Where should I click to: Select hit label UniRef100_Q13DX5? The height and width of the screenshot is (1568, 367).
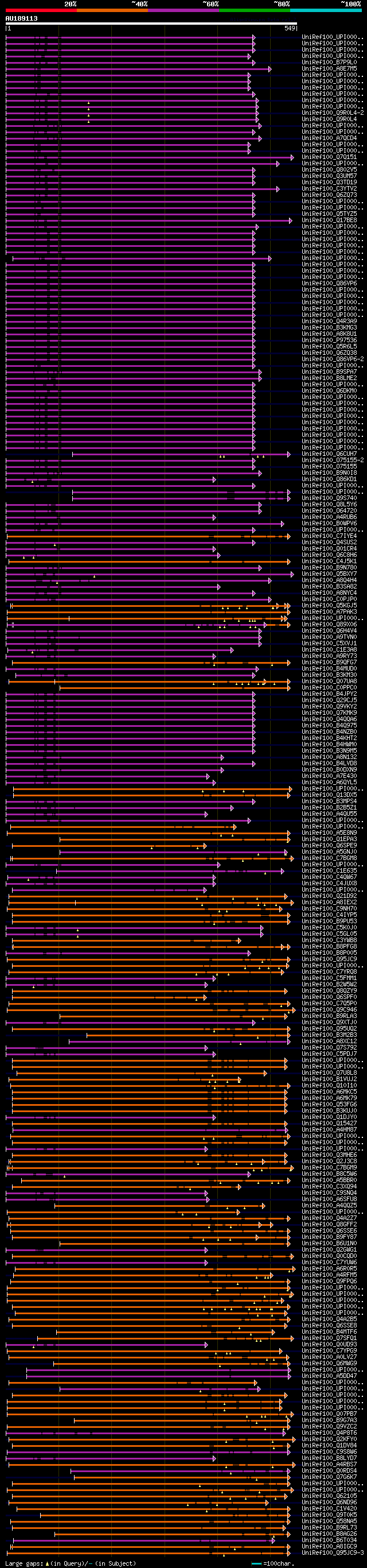click(x=329, y=795)
